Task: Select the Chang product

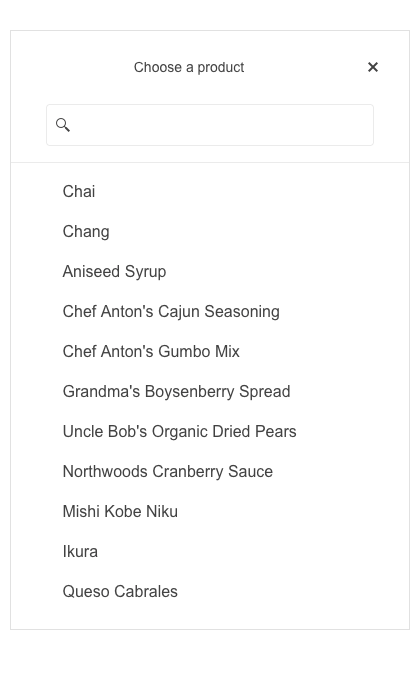Action: coord(210,231)
